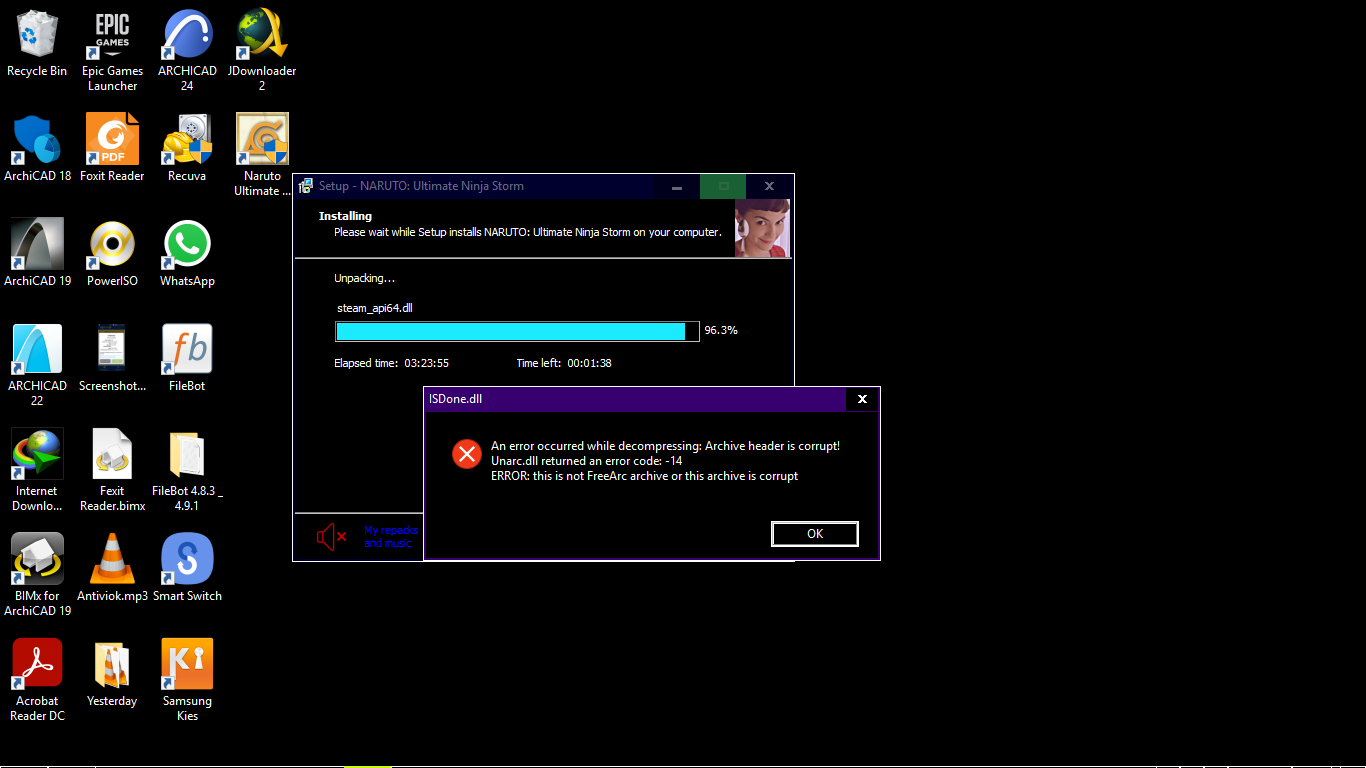This screenshot has width=1366, height=768.
Task: Unmute the installer music speaker icon
Action: [x=330, y=537]
